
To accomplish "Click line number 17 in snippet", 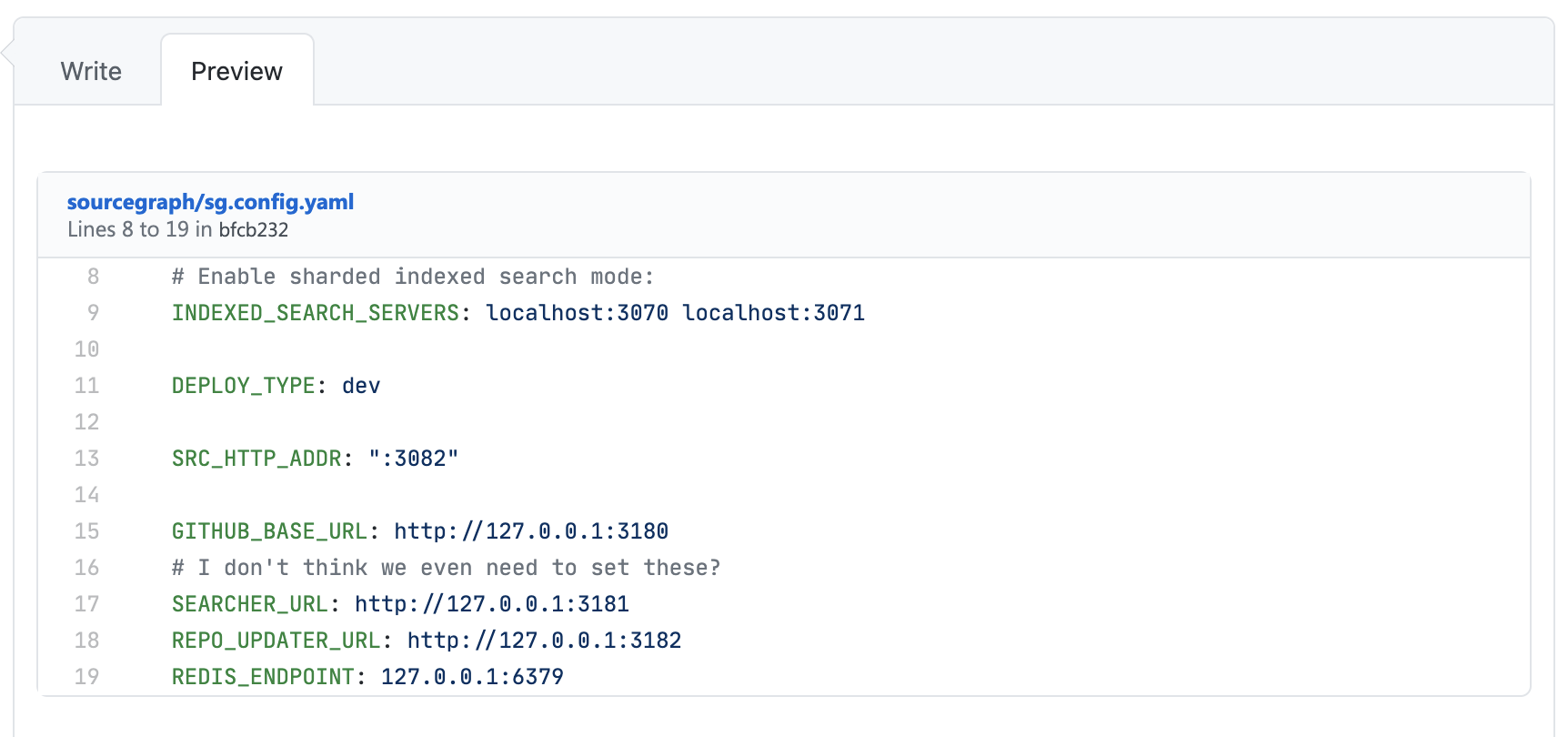I will pos(87,604).
